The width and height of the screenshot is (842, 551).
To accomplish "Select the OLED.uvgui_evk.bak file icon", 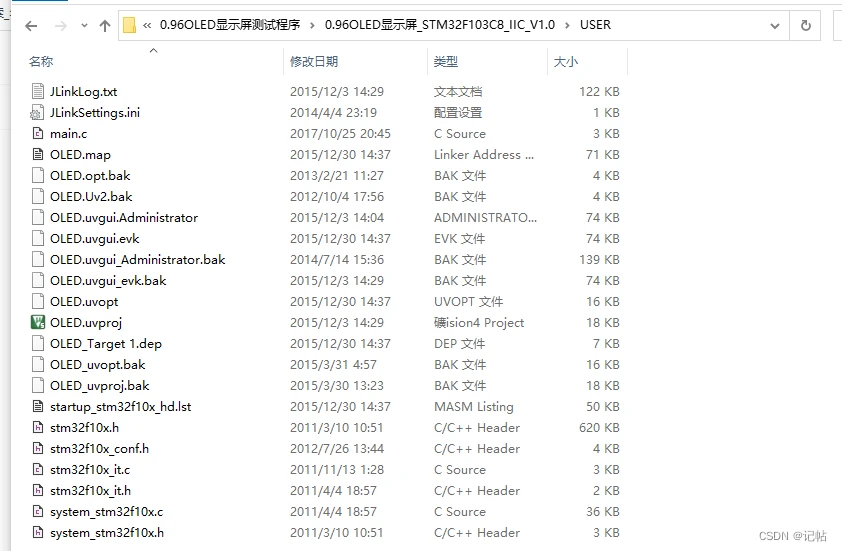I will pyautogui.click(x=38, y=280).
